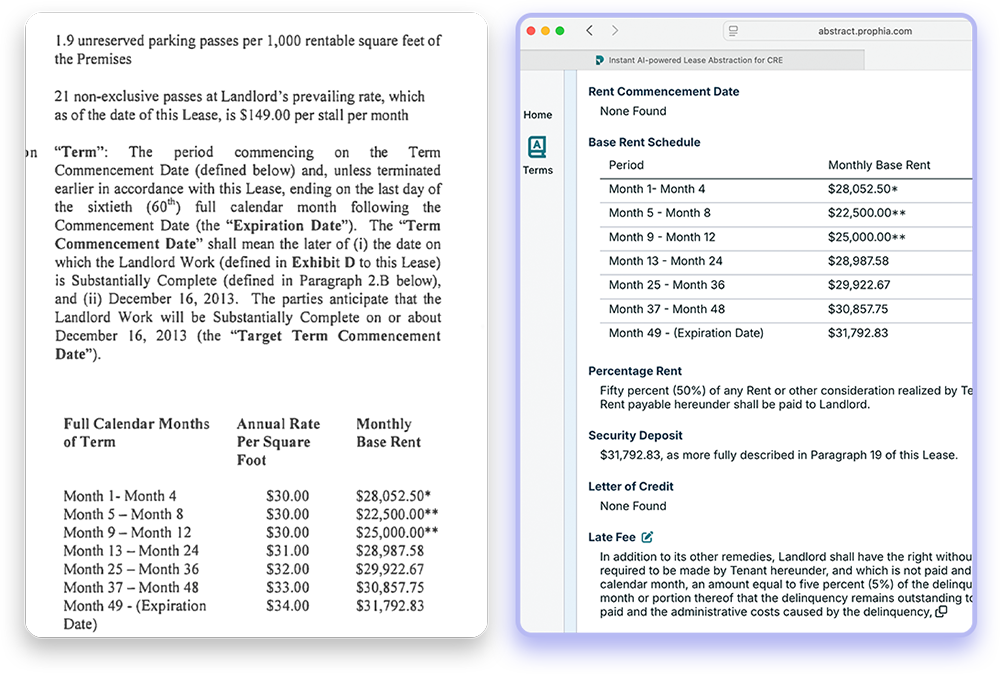Screen dimensions: 1000x674
Task: Click the copy icon after late fee text
Action: (x=941, y=612)
